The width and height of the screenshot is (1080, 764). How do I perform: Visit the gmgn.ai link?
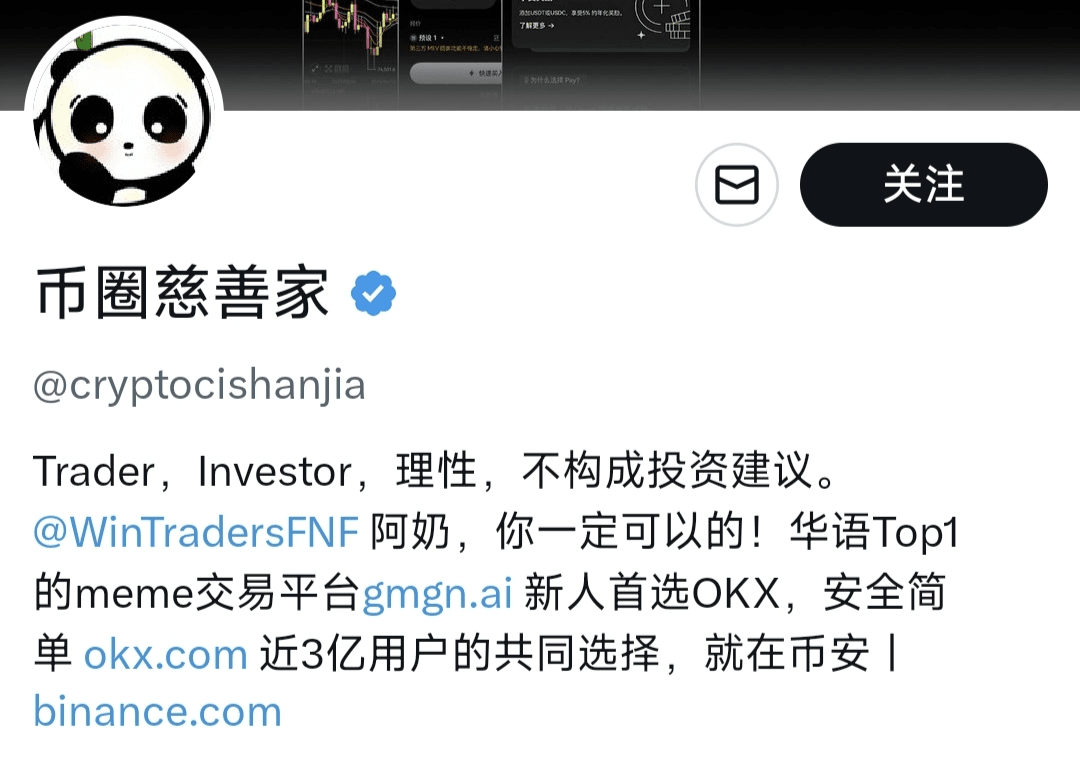coord(437,593)
